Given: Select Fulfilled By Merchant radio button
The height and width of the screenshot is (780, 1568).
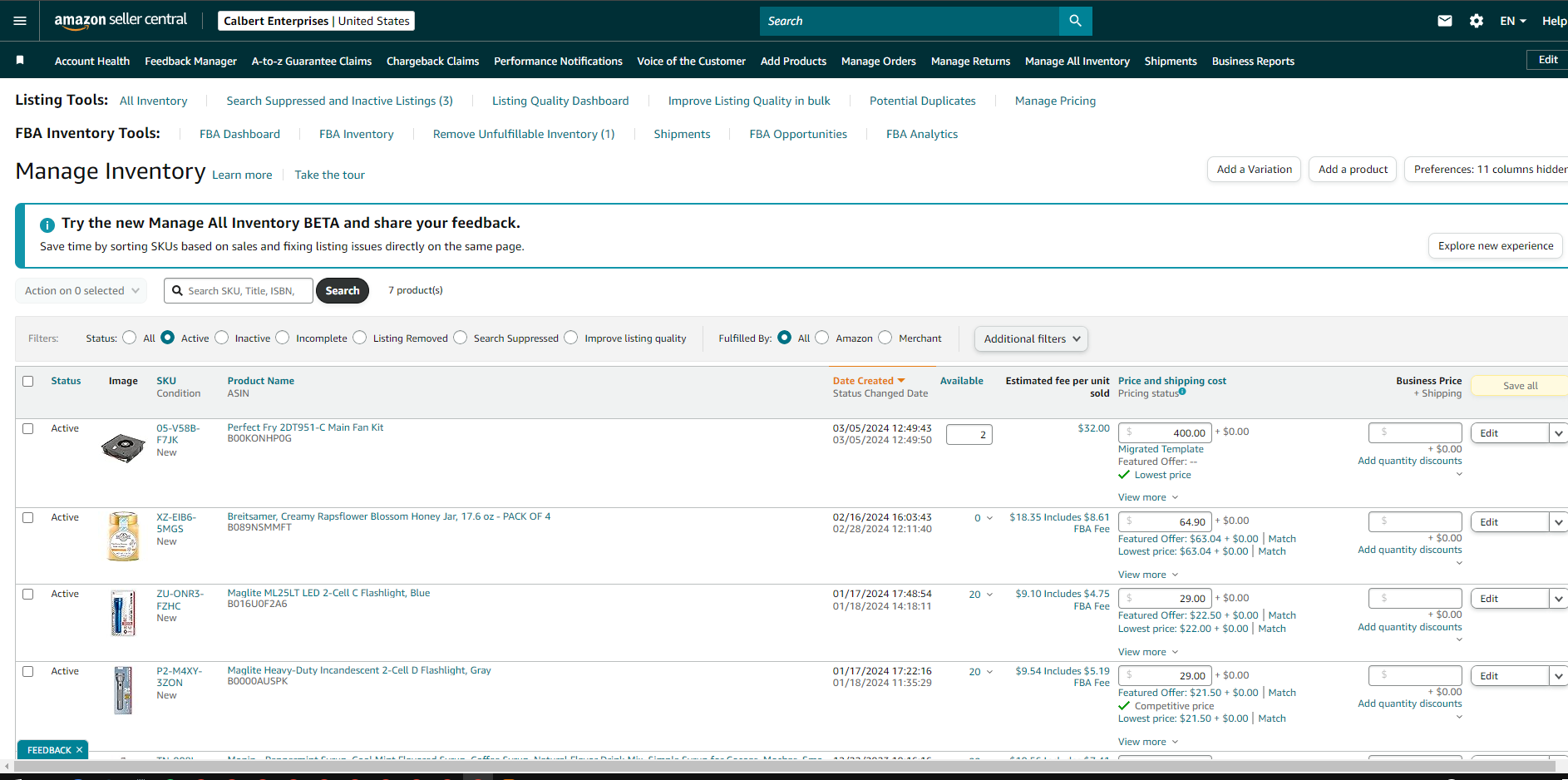Looking at the screenshot, I should pos(885,338).
